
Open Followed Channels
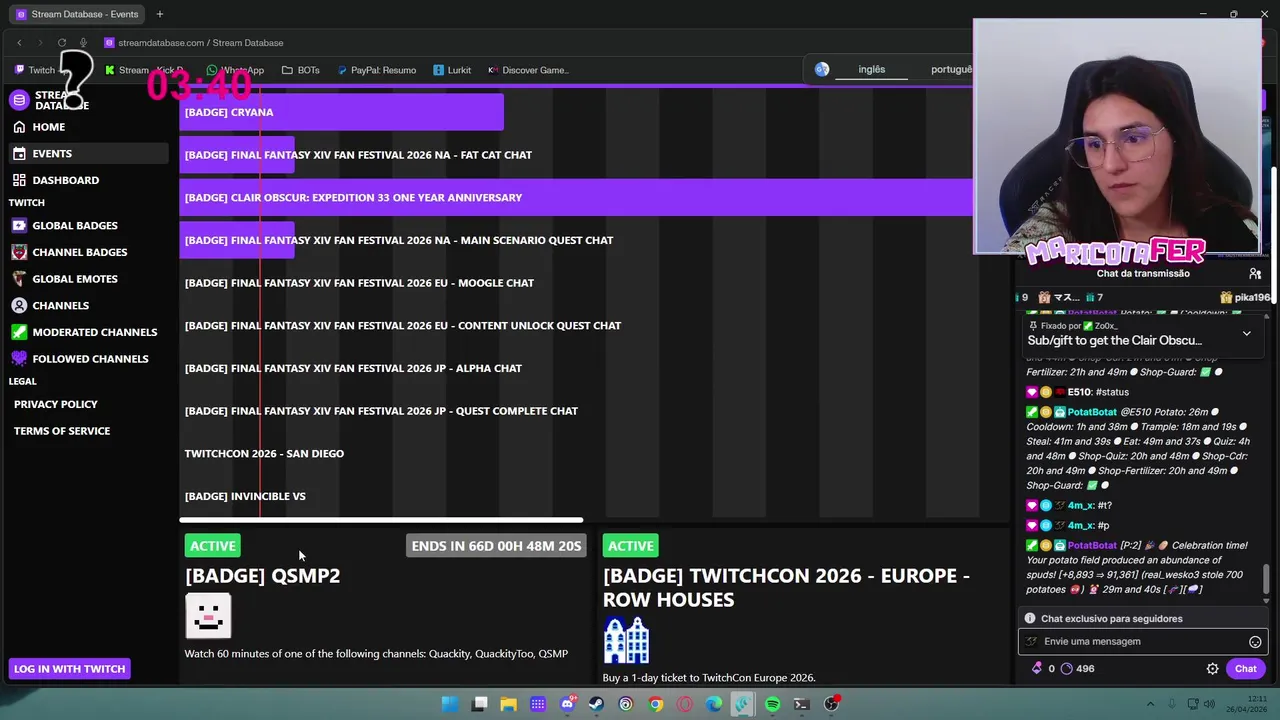90,359
